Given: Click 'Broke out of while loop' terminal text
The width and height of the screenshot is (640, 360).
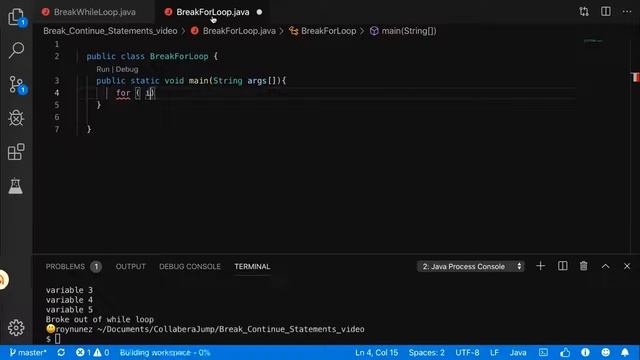Looking at the screenshot, I should point(100,319).
